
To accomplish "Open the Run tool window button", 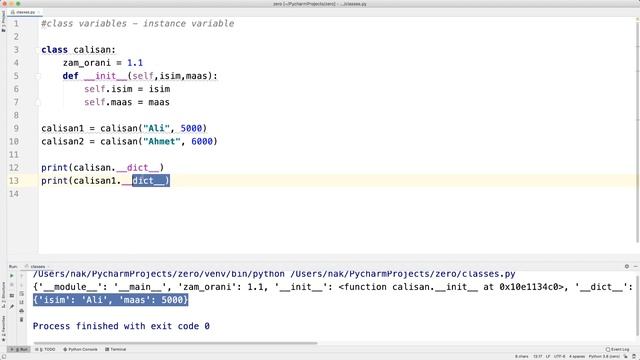I will pos(19,349).
